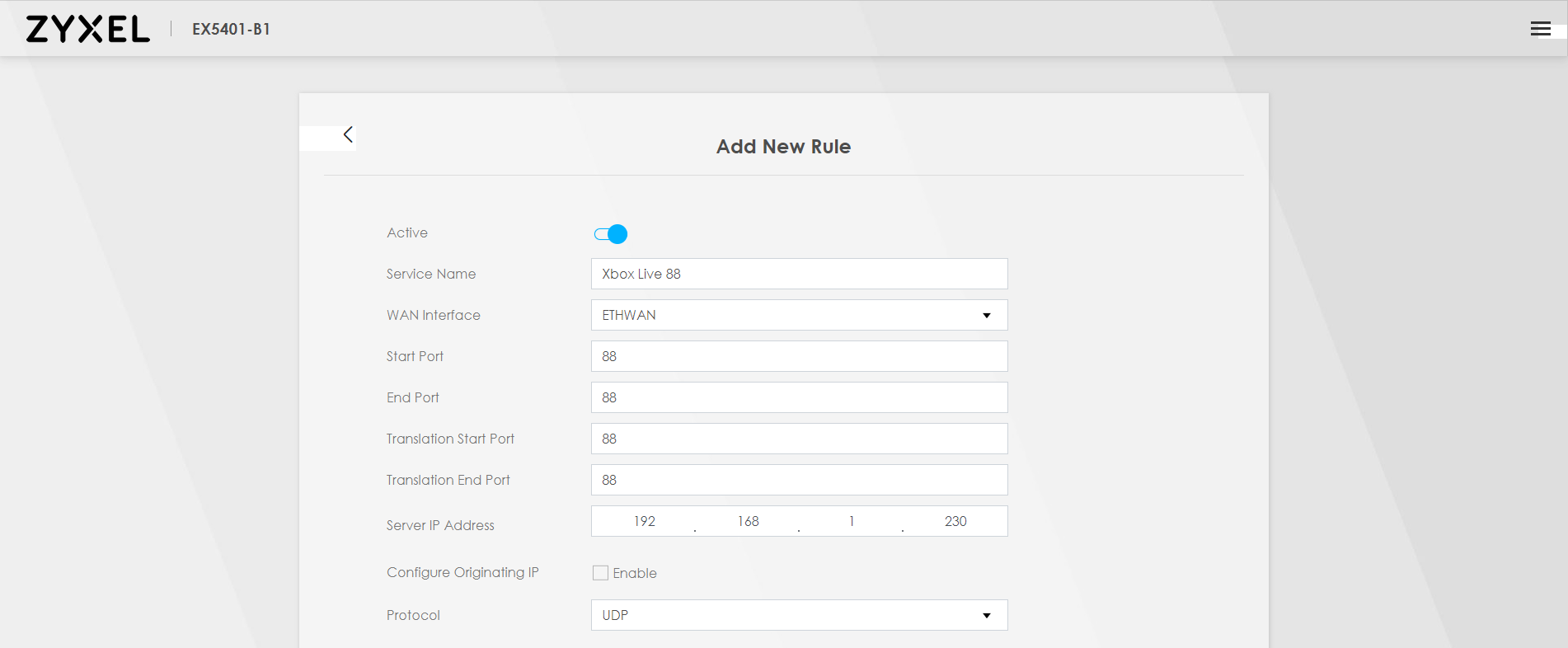This screenshot has height=648, width=1568.
Task: Open the hamburger menu icon
Action: coord(1540,30)
